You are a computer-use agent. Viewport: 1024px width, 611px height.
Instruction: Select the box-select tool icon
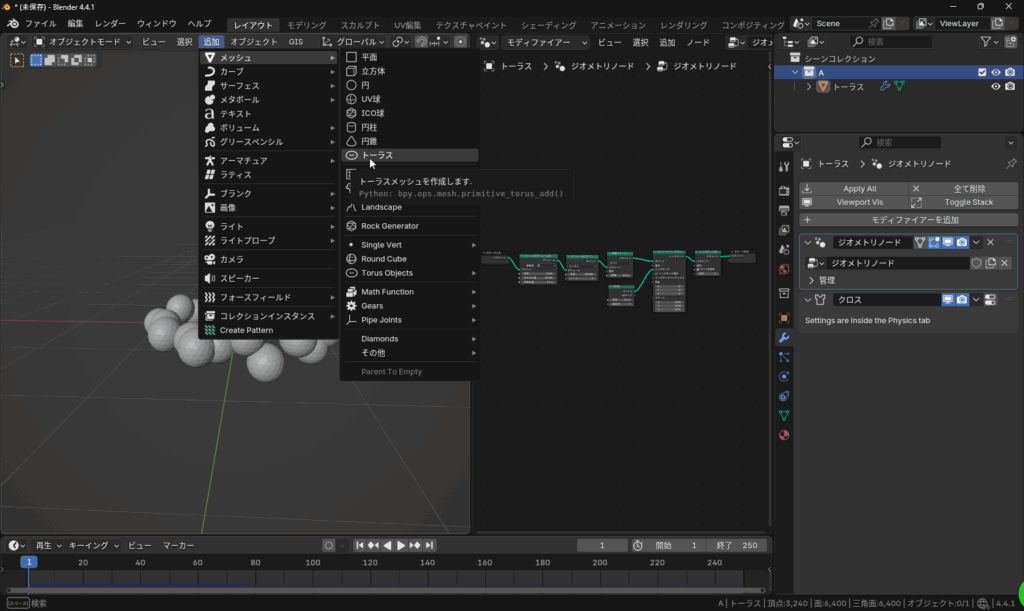[37, 60]
